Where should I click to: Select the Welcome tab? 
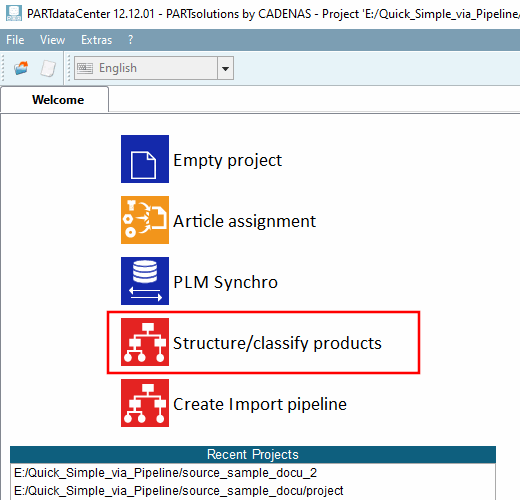click(55, 100)
